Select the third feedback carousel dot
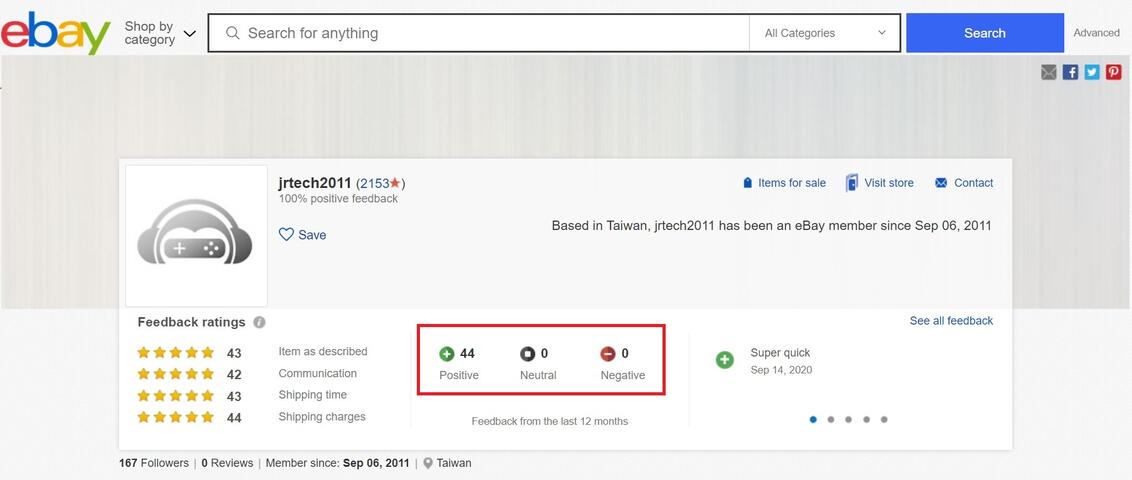1132x480 pixels. [848, 419]
